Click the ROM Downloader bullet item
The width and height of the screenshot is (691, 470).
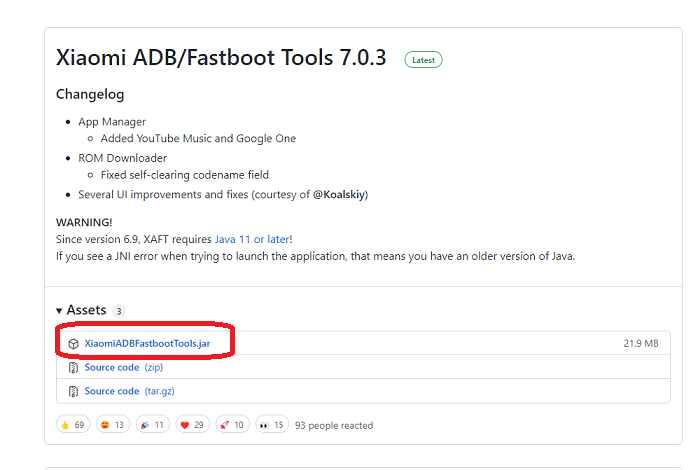pyautogui.click(x=123, y=158)
